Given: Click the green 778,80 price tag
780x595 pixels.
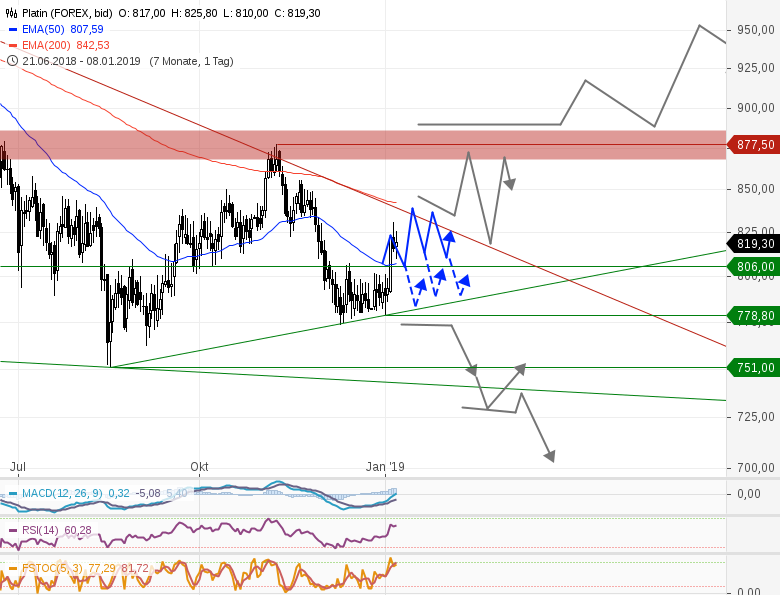Looking at the screenshot, I should (753, 315).
